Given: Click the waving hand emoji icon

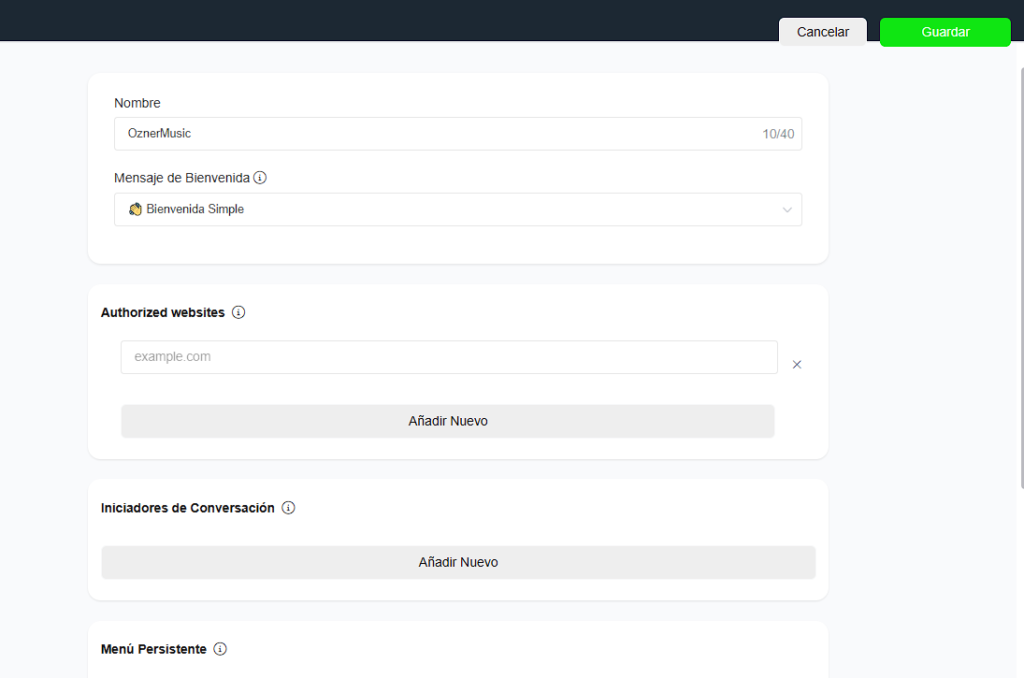Looking at the screenshot, I should [136, 209].
